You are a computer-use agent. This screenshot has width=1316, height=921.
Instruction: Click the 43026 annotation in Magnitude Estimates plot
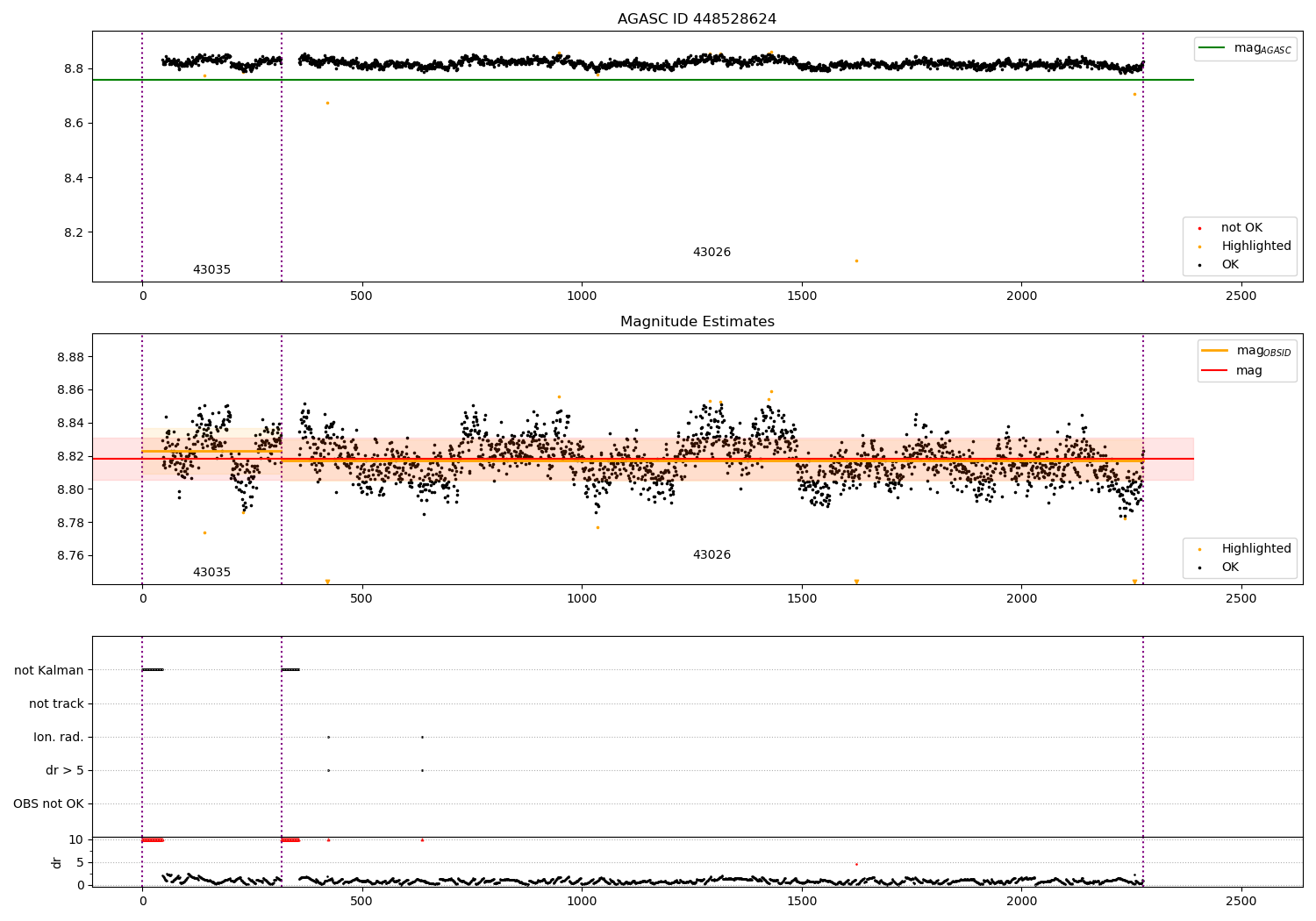712,555
